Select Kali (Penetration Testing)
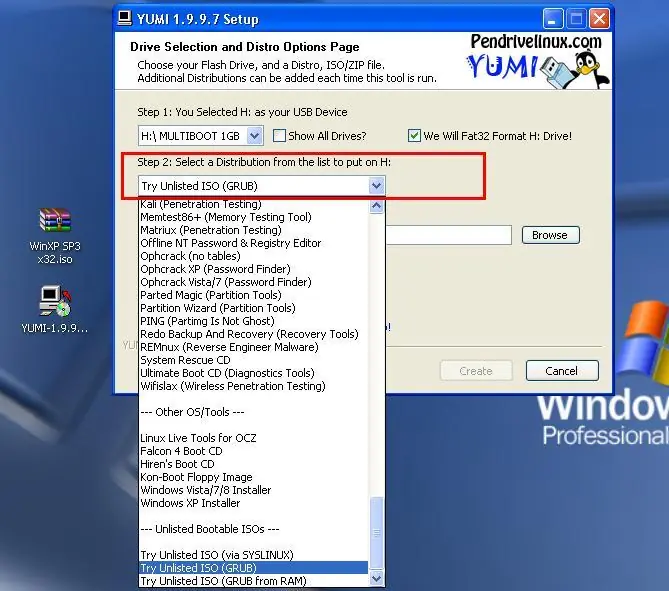669x591 pixels. 253,204
